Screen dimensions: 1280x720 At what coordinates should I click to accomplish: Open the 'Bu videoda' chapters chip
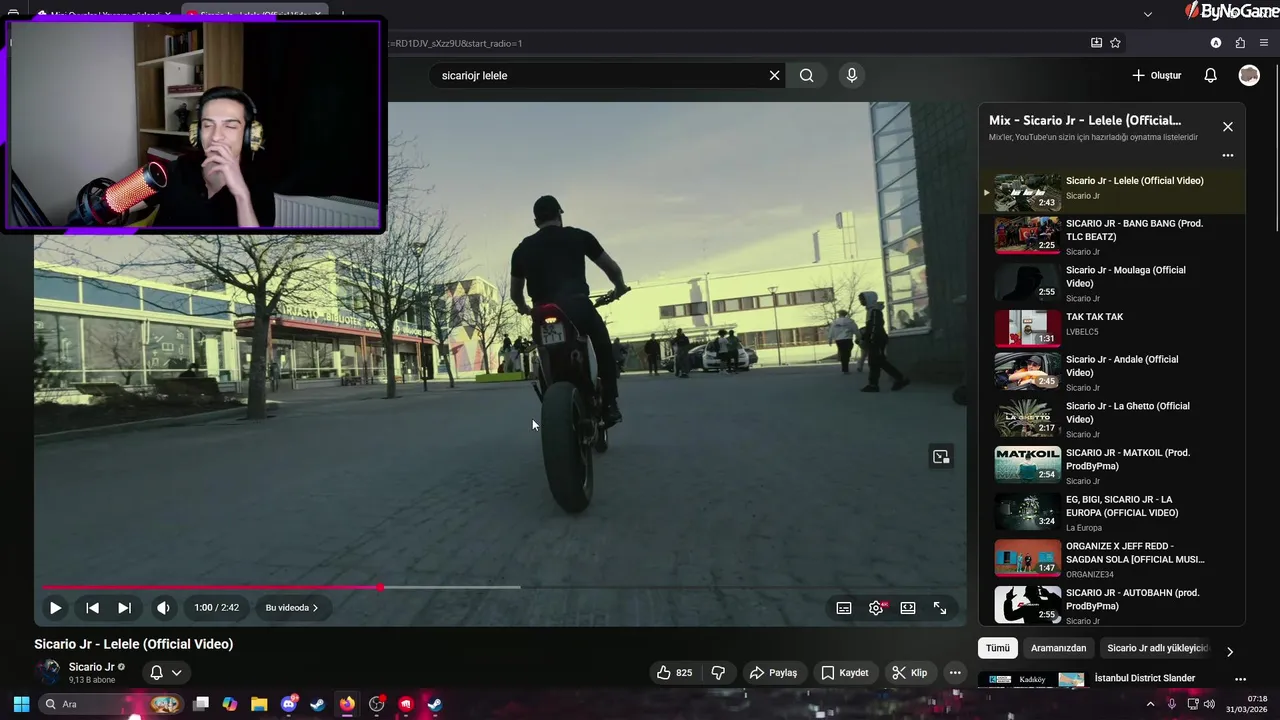(x=291, y=607)
